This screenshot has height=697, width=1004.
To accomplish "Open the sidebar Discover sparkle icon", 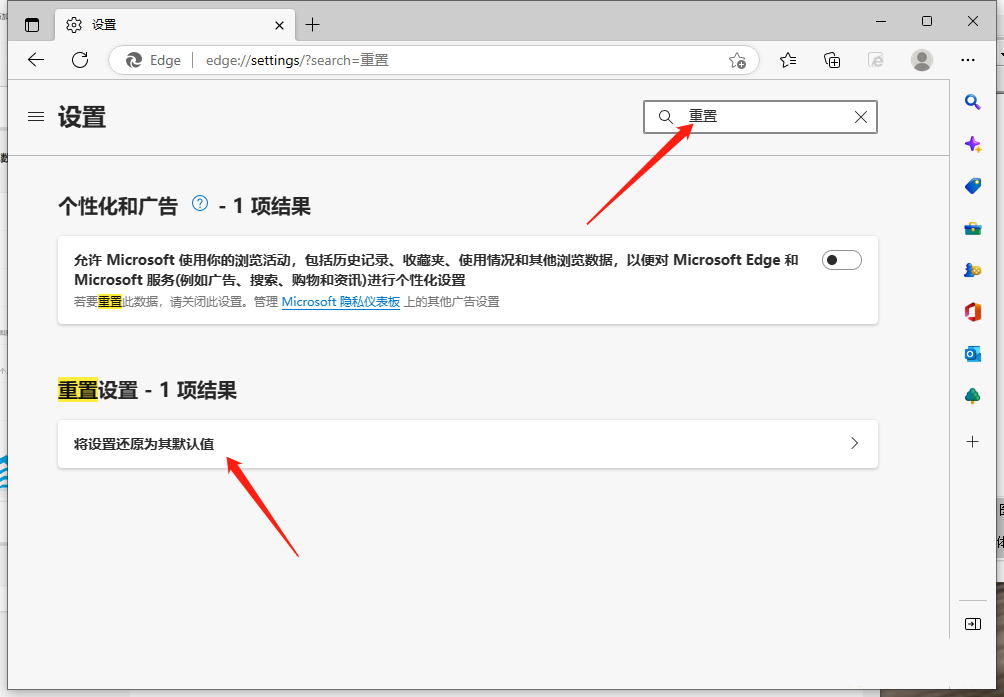I will click(x=973, y=144).
